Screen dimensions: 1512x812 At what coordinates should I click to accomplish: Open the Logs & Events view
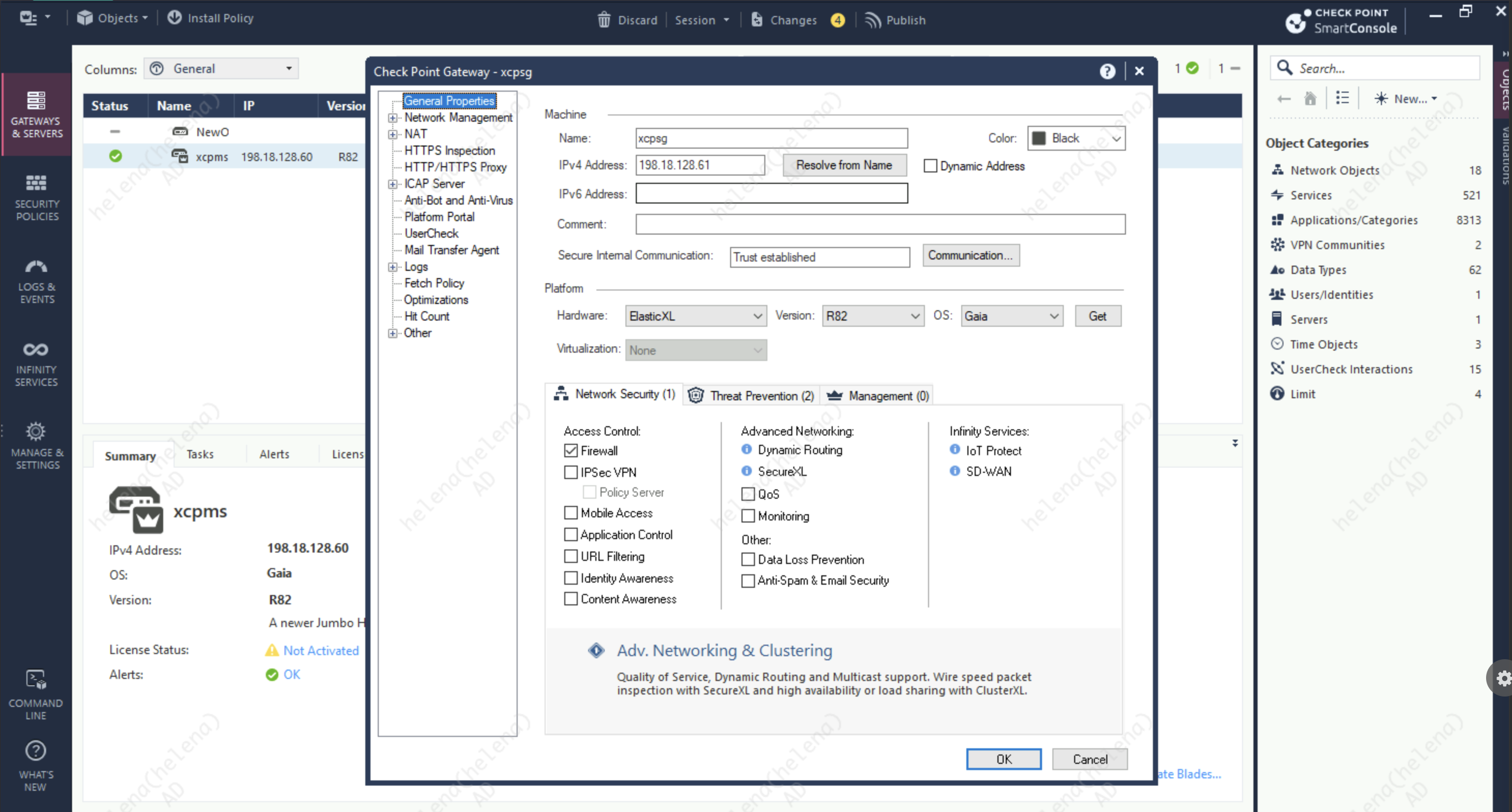[36, 281]
